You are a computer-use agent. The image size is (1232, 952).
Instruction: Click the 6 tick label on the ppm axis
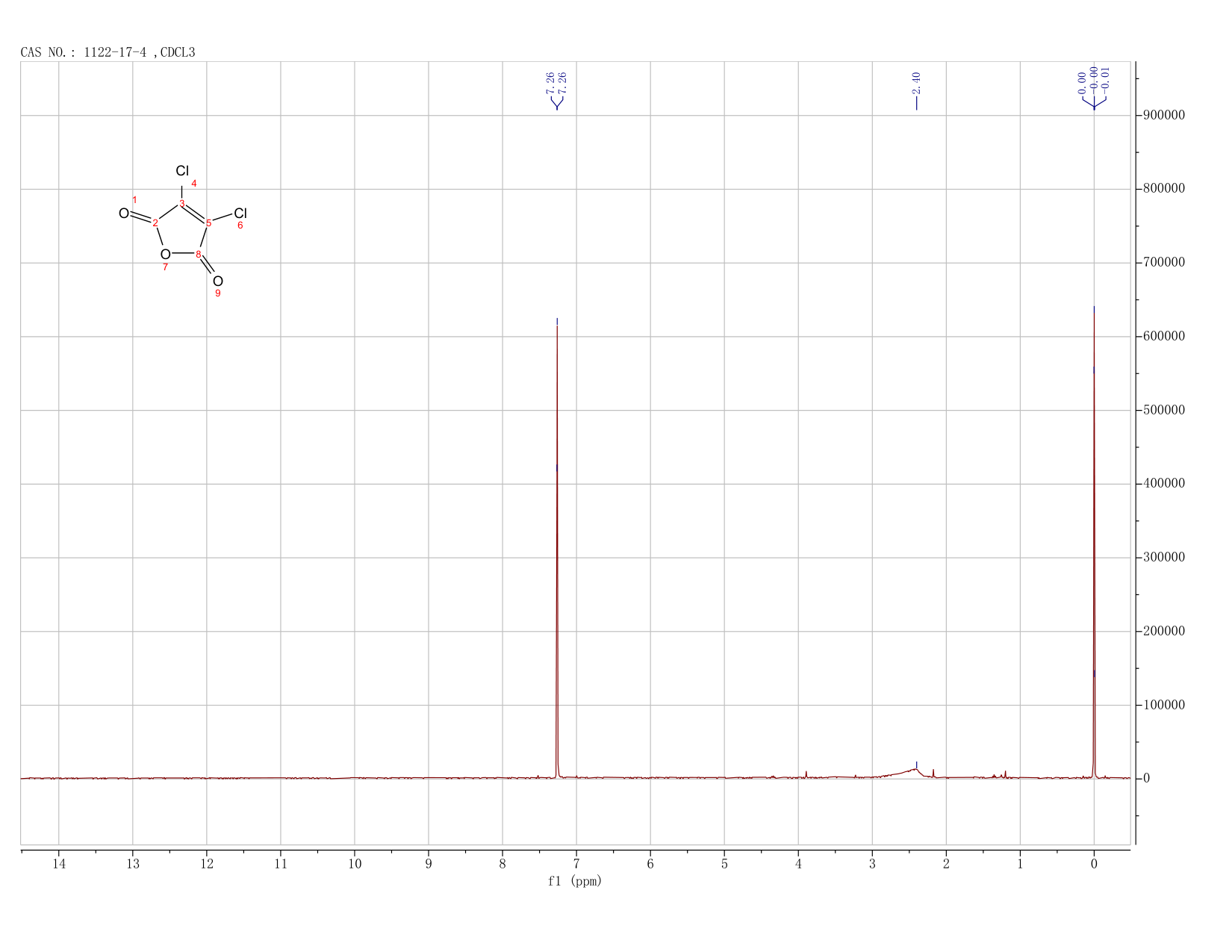(650, 864)
